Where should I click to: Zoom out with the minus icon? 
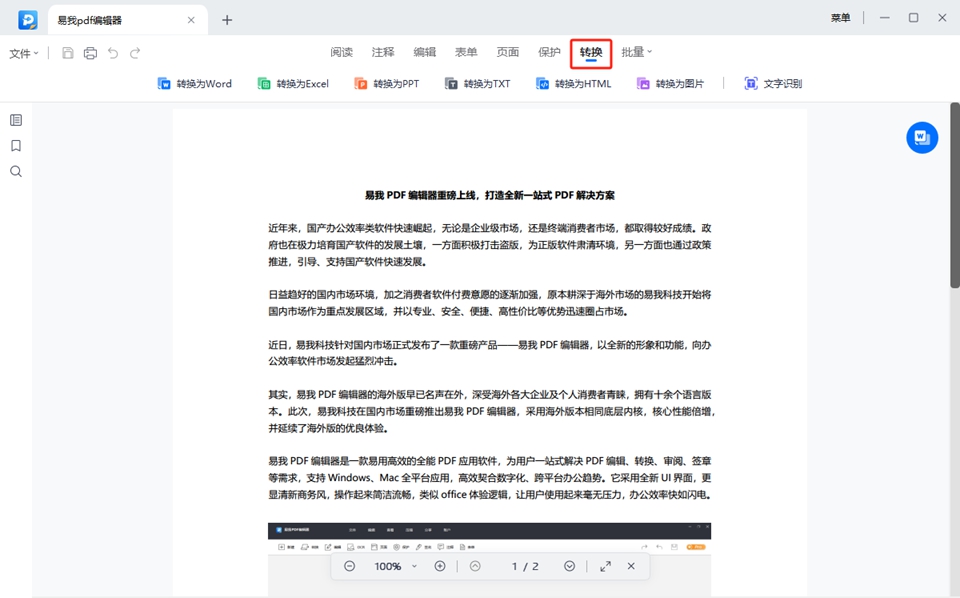(350, 566)
